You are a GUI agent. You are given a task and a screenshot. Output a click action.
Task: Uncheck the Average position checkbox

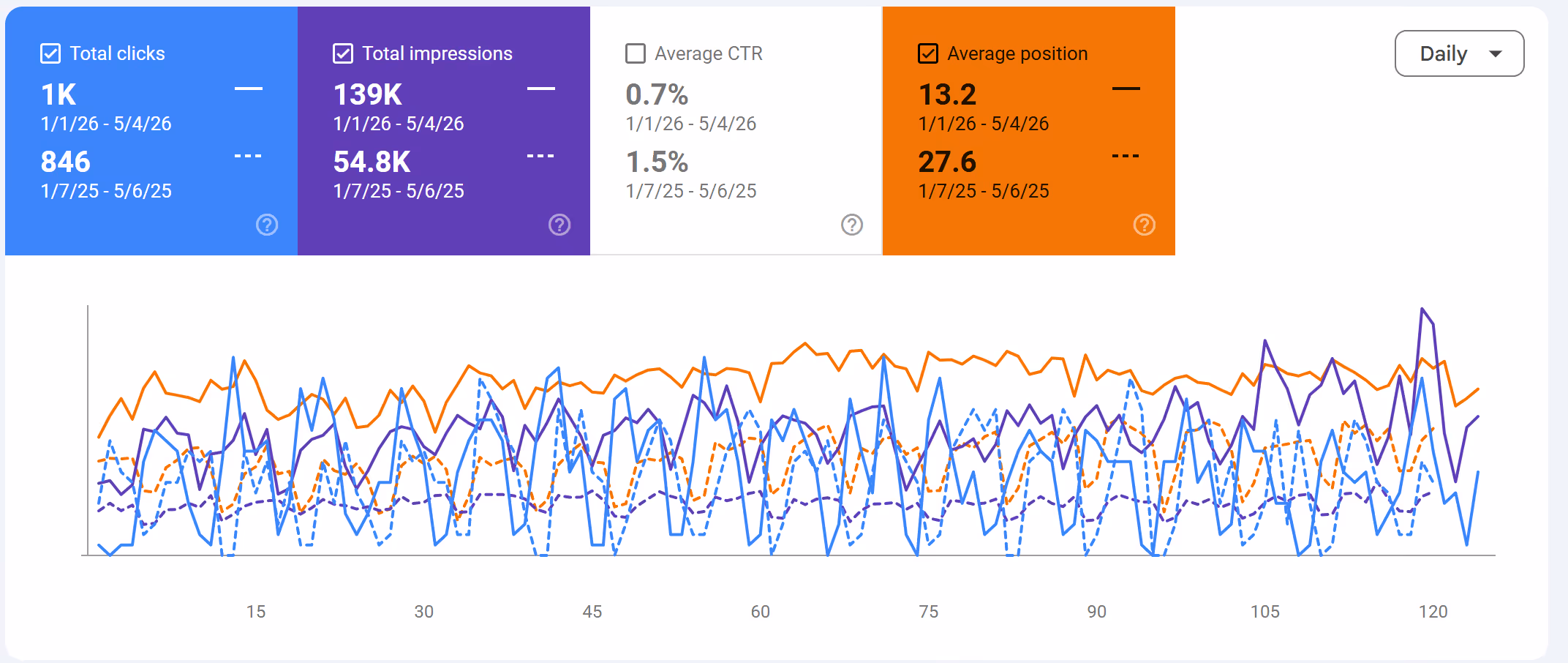[928, 53]
